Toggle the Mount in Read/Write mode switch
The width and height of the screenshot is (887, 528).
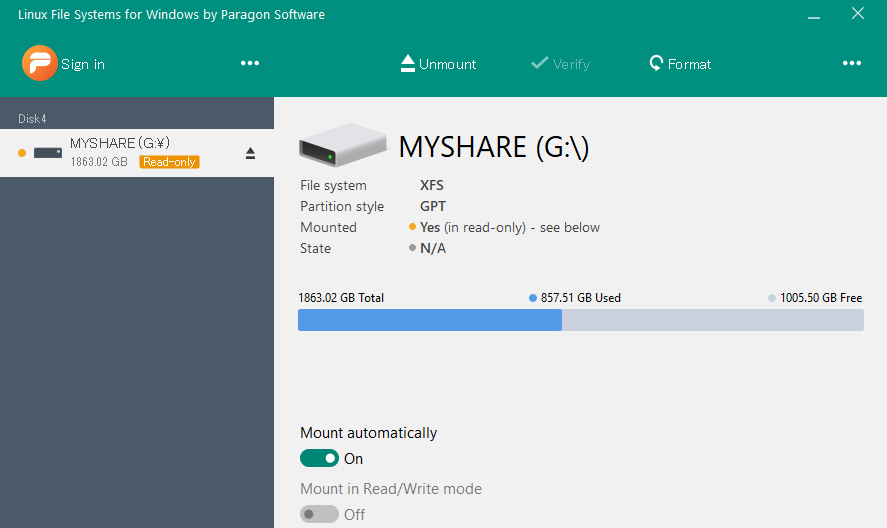[319, 514]
